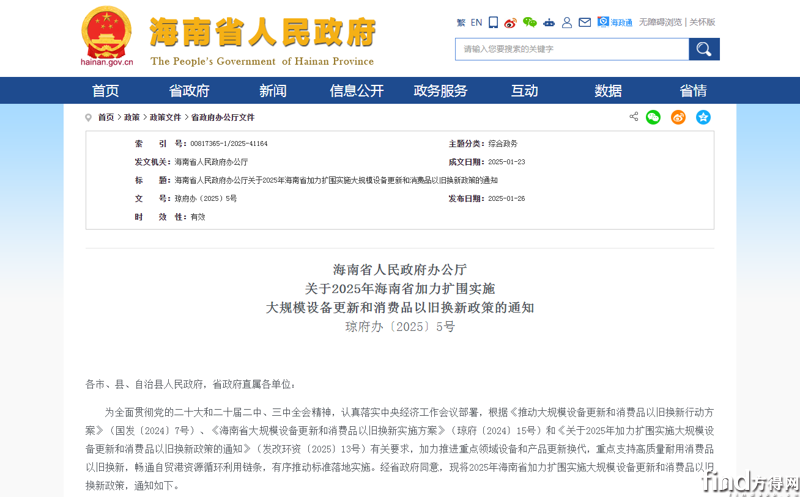Focus the keyword search input field
The height and width of the screenshot is (497, 800).
pyautogui.click(x=572, y=49)
